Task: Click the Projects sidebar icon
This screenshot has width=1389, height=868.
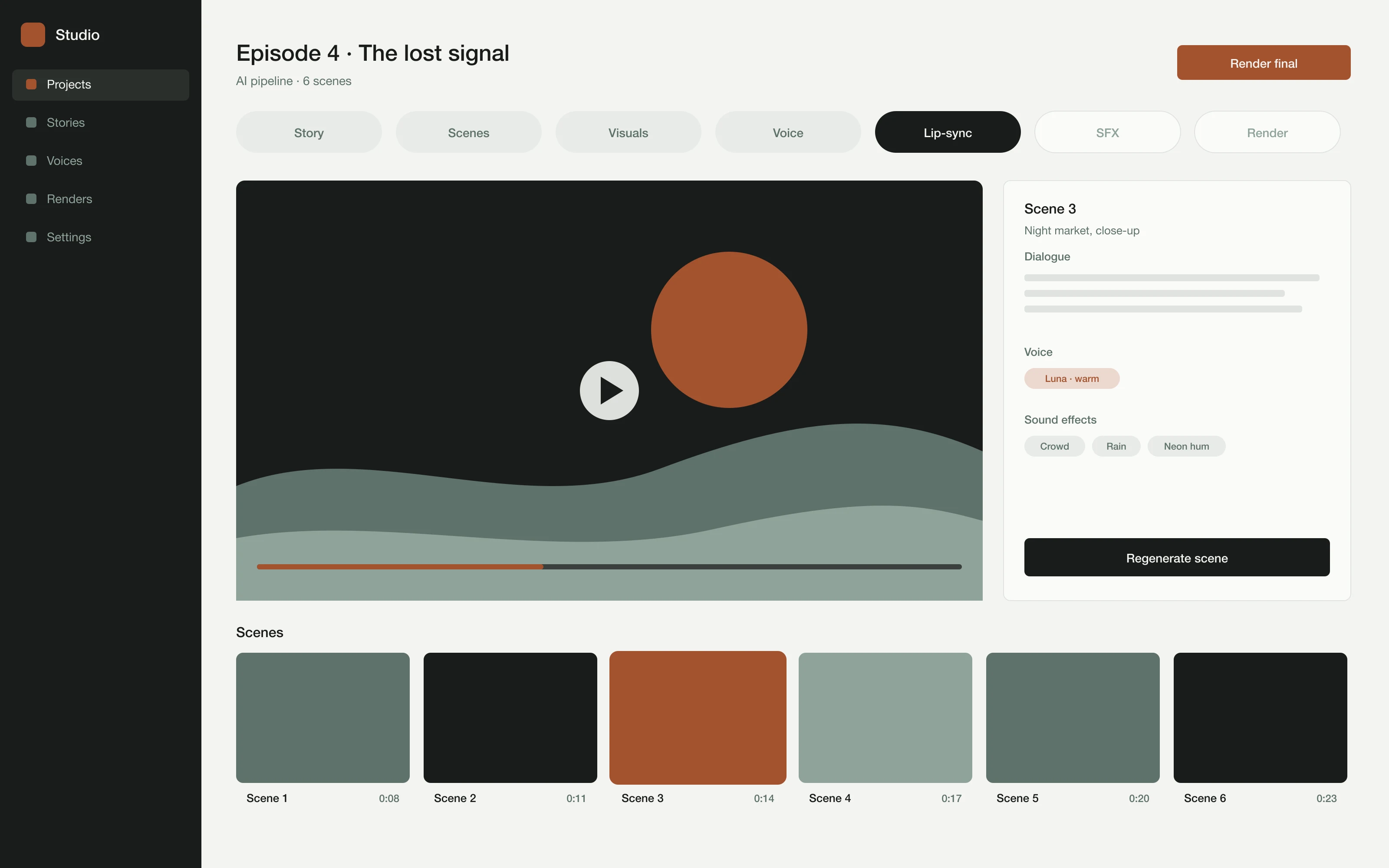Action: pyautogui.click(x=32, y=84)
